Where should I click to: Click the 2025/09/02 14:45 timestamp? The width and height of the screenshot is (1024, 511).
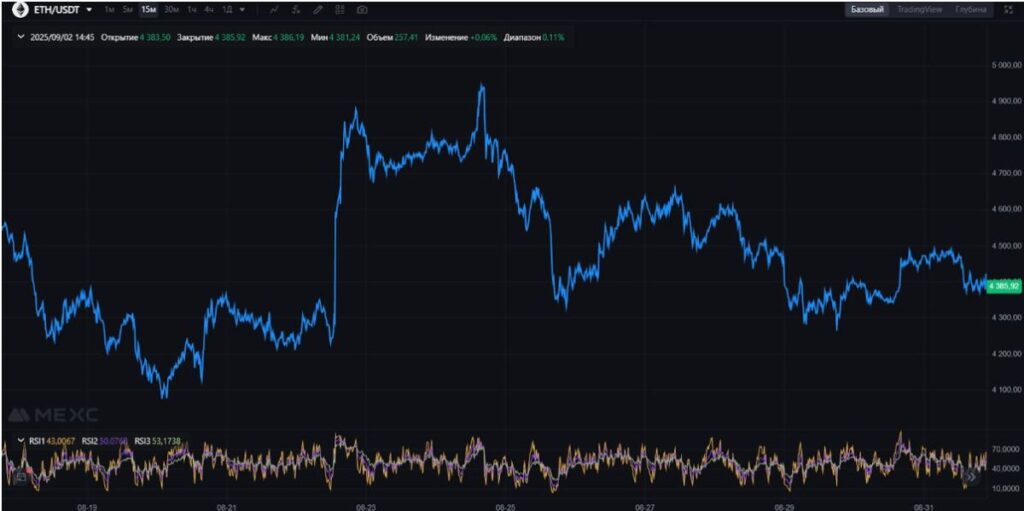pyautogui.click(x=62, y=38)
